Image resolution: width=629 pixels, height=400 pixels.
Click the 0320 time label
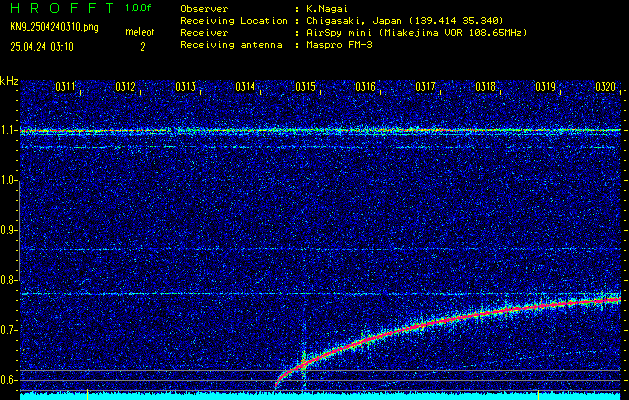pos(605,86)
